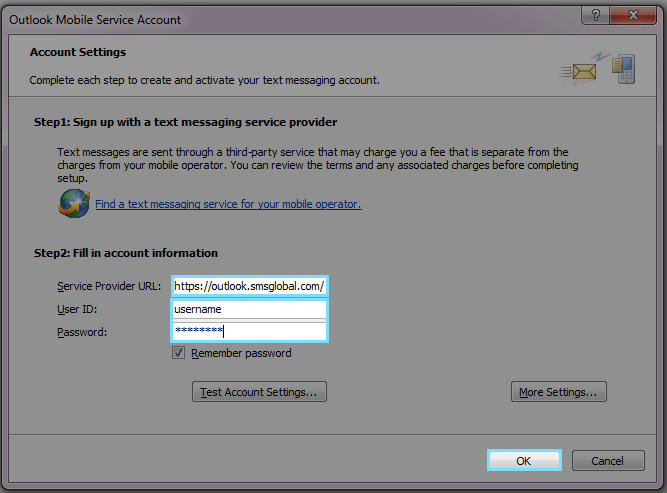Click the User ID label

75,310
